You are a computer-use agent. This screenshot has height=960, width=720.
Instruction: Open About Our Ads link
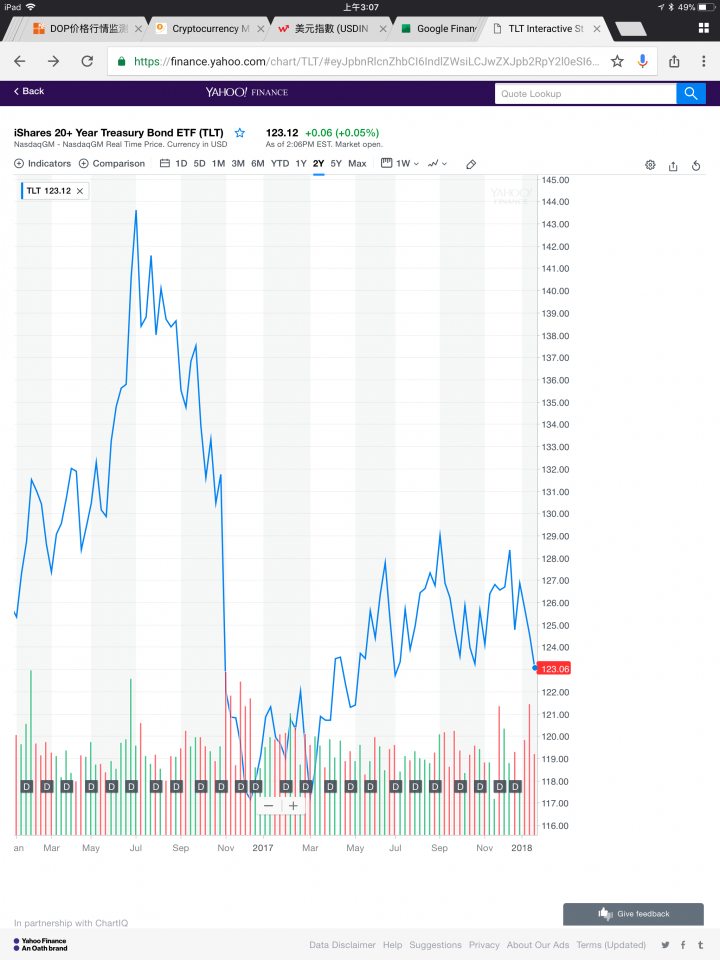coord(538,945)
